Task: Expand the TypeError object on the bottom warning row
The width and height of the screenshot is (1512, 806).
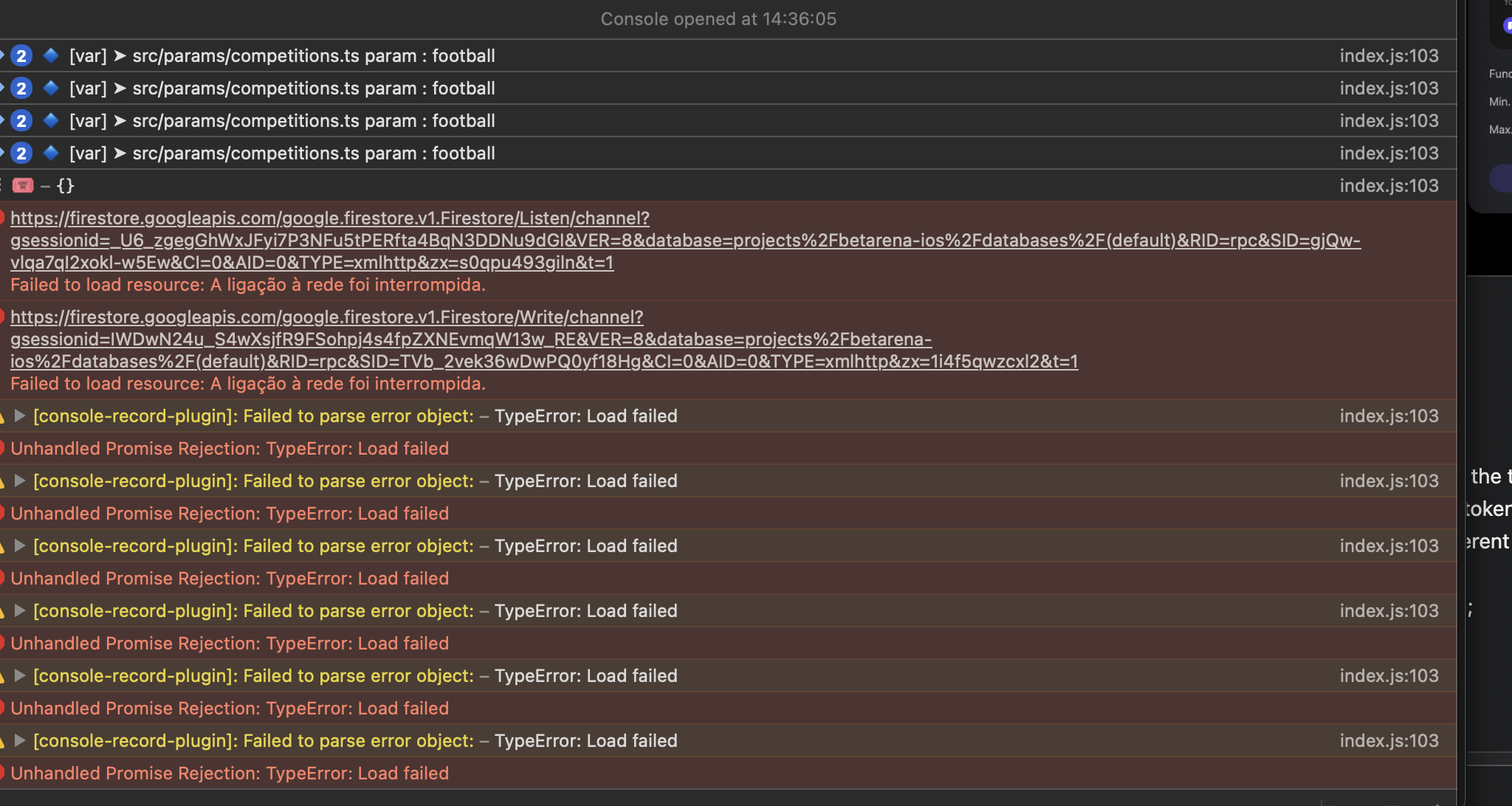Action: coord(20,740)
